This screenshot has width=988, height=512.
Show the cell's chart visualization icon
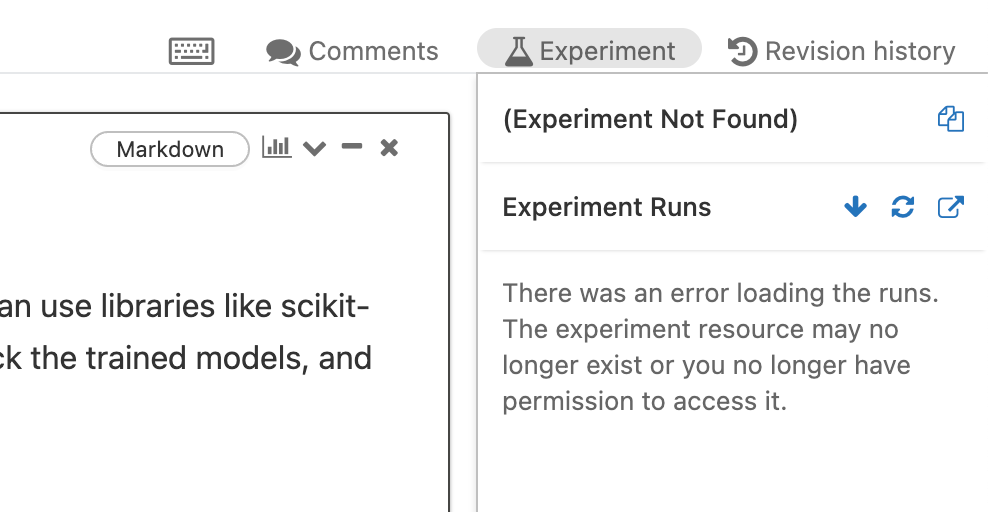pos(276,148)
